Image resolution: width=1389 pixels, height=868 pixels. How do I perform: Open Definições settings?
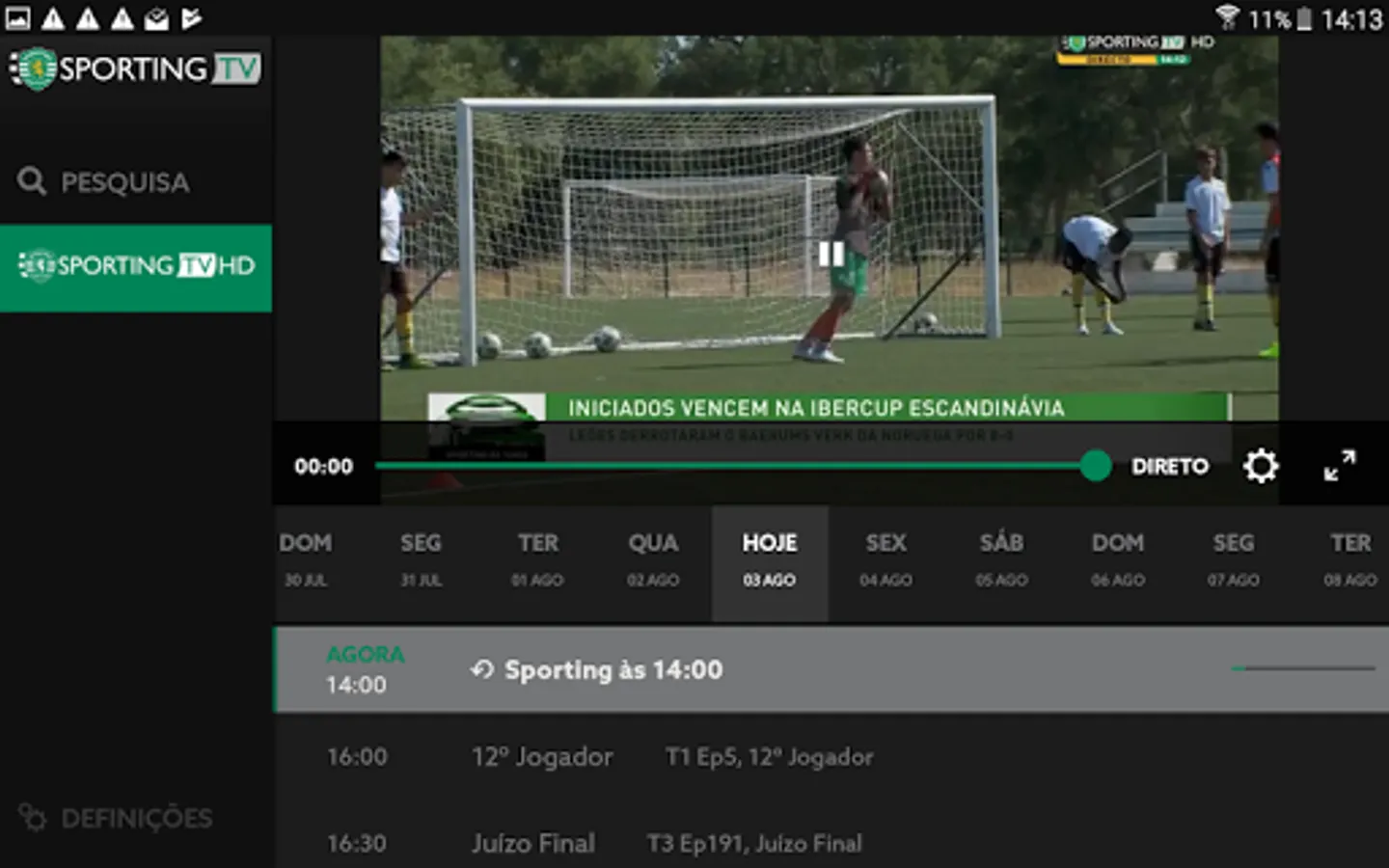coord(116,818)
